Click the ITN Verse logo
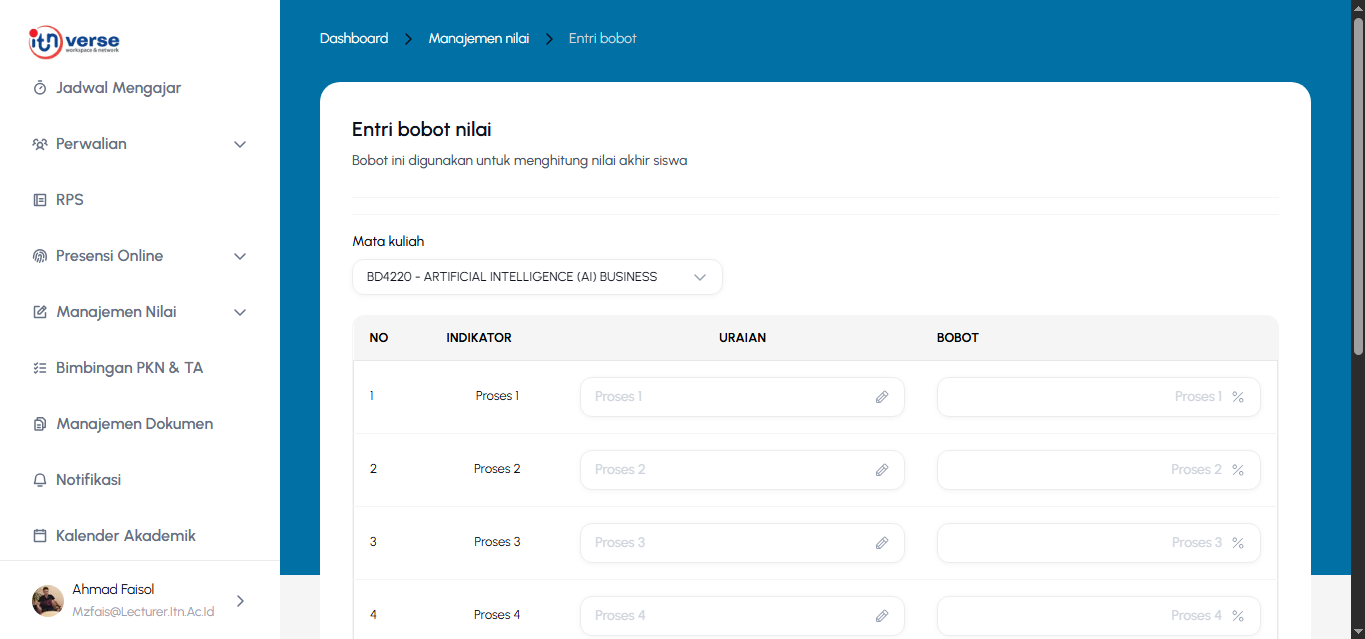This screenshot has width=1365, height=639. click(75, 42)
